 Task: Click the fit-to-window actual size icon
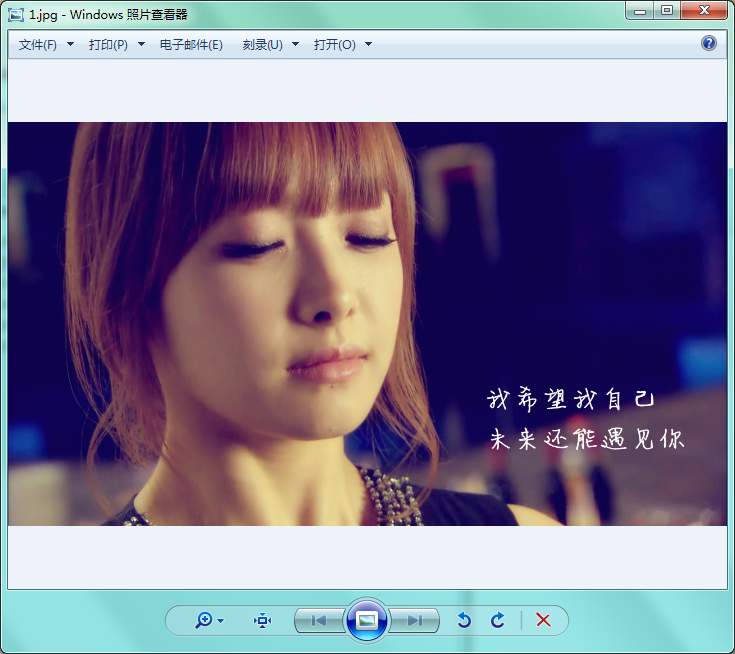pyautogui.click(x=262, y=620)
